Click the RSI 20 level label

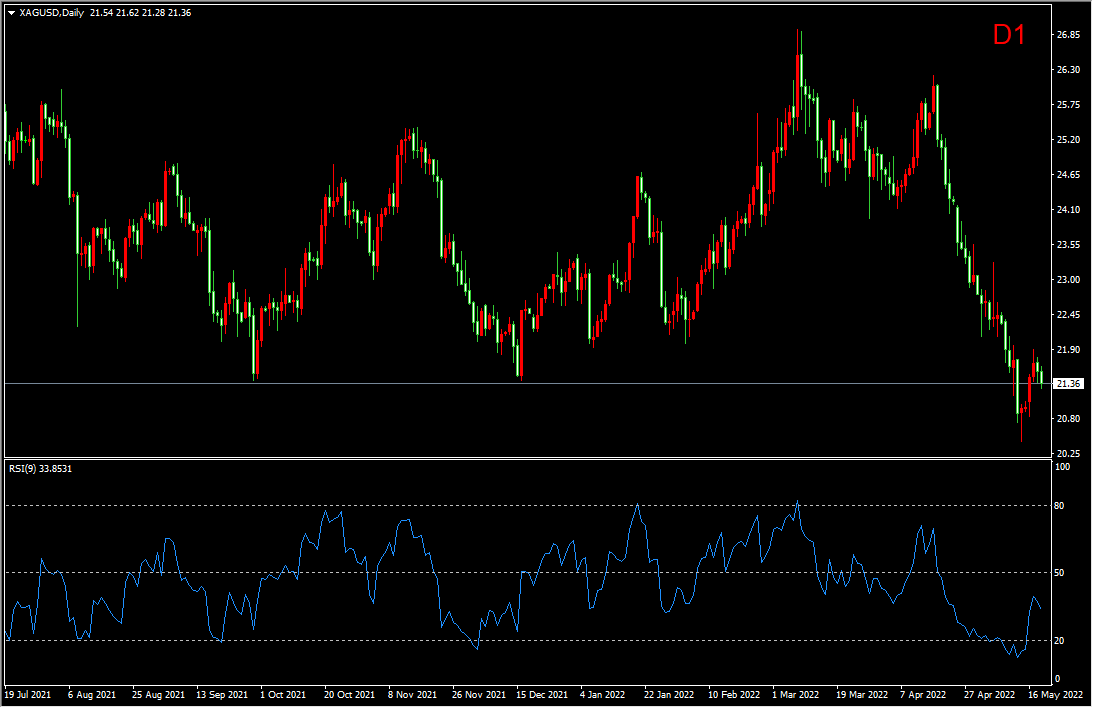coord(1060,640)
